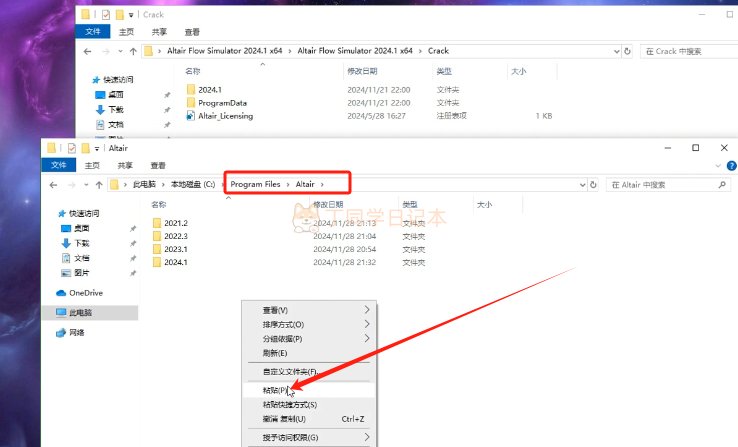Viewport: 738px width, 447px height.
Task: Open 查看 tab in Crack window
Action: pos(193,32)
